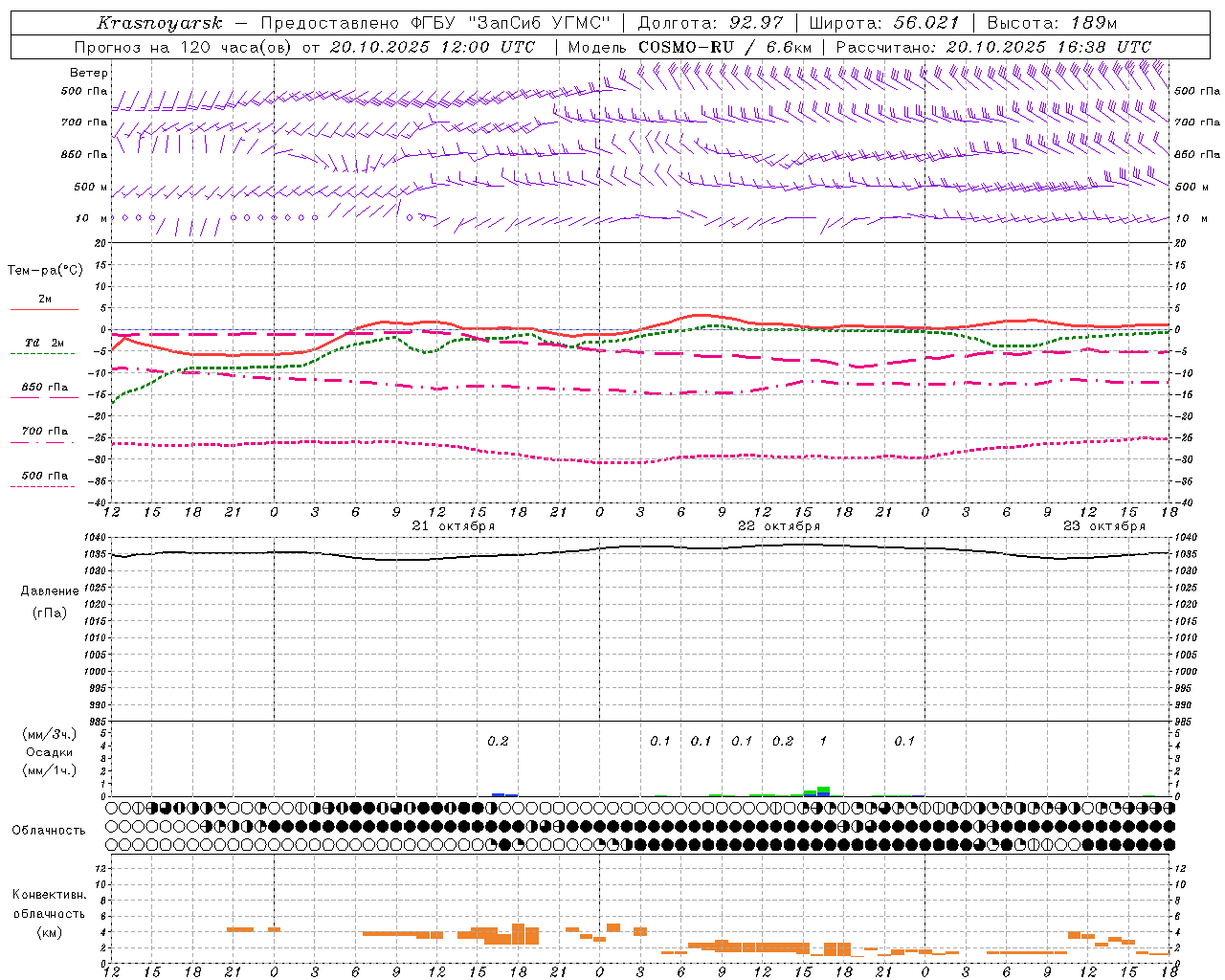Click the Давление panel label
Viewport: 1225px width, 980px height.
(x=50, y=591)
